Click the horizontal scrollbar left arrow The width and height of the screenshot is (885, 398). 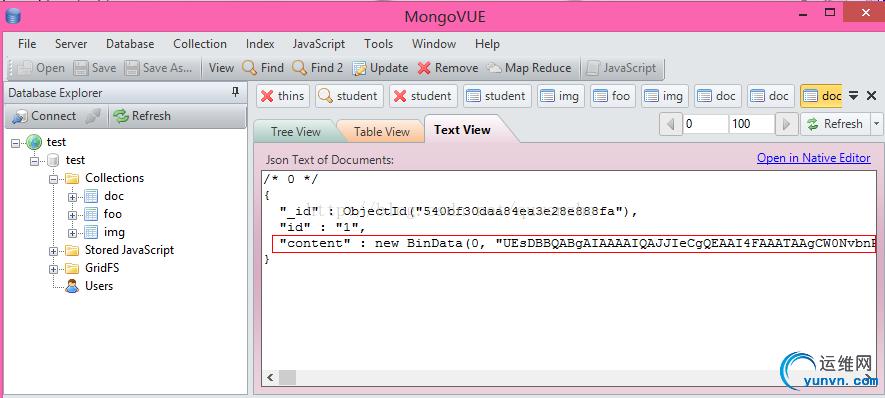[x=270, y=377]
